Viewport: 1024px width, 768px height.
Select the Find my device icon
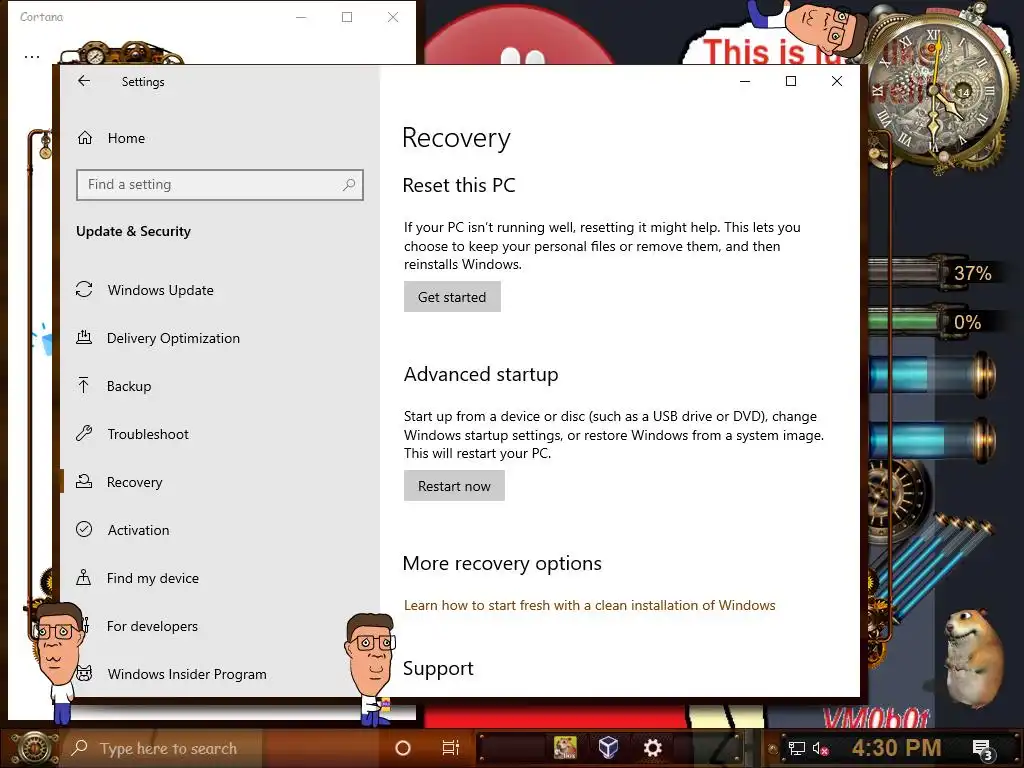click(84, 578)
